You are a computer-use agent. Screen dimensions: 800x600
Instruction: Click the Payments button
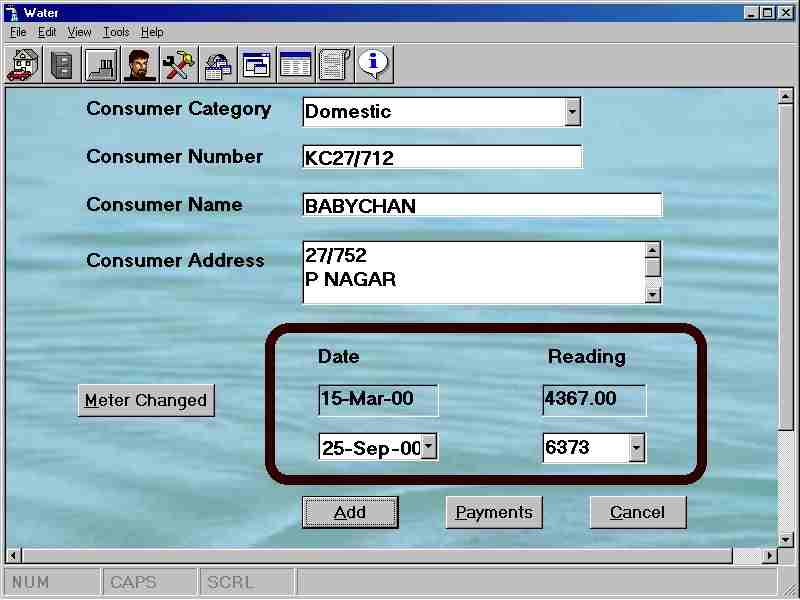tap(494, 512)
